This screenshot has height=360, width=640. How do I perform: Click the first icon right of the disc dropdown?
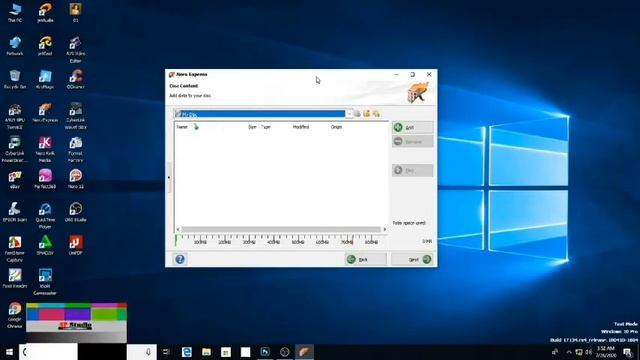tap(358, 114)
